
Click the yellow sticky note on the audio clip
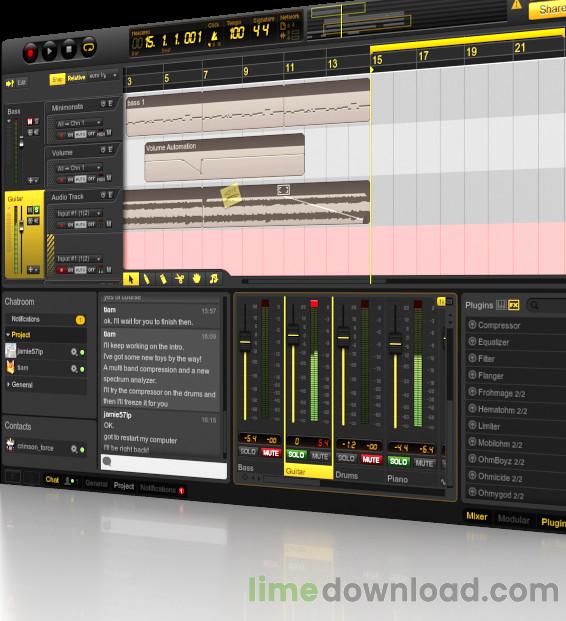coord(230,194)
